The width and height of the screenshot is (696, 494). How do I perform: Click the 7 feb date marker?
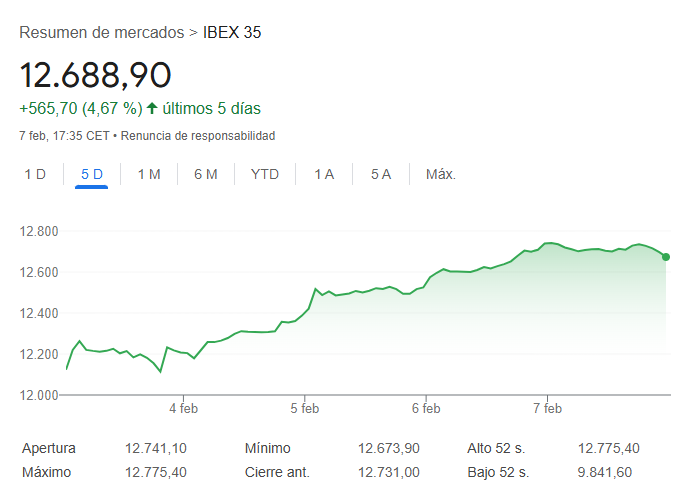(x=548, y=408)
